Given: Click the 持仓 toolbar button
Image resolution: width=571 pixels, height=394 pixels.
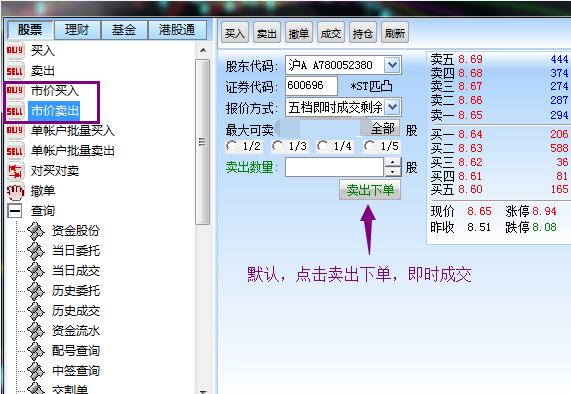Looking at the screenshot, I should coord(363,33).
